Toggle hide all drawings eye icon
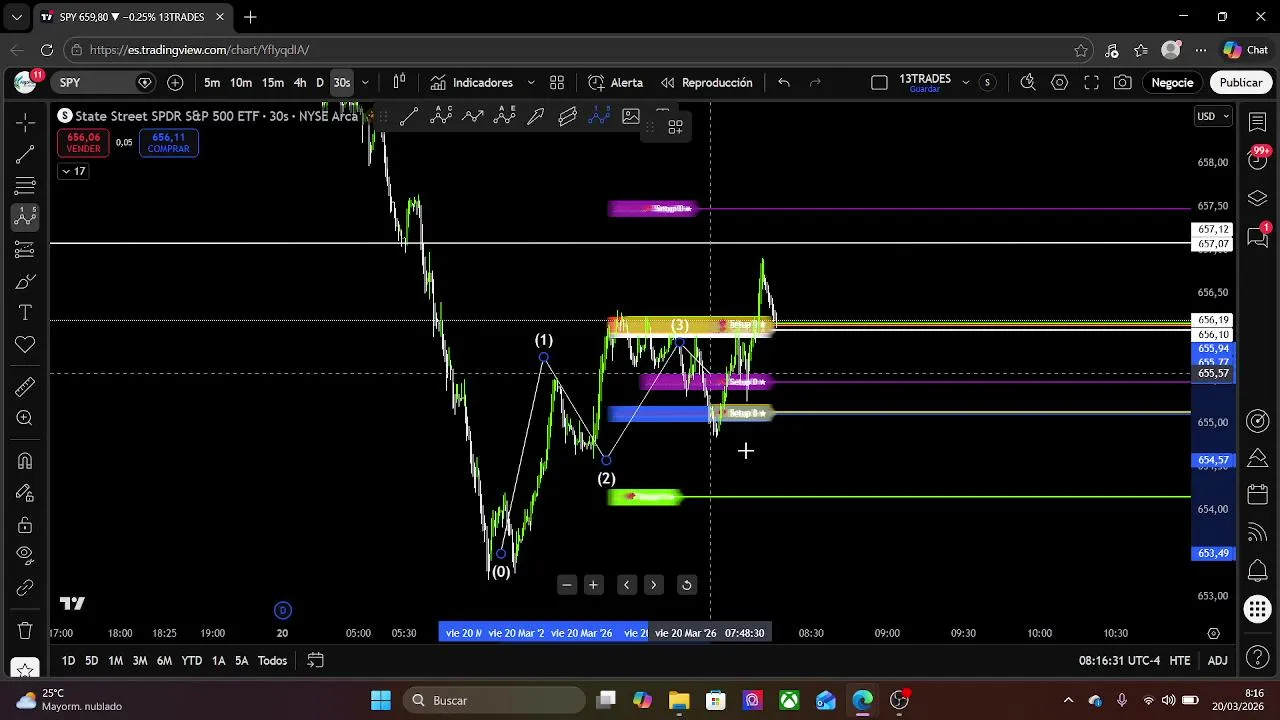Screen dimensions: 1280x720 click(25, 555)
